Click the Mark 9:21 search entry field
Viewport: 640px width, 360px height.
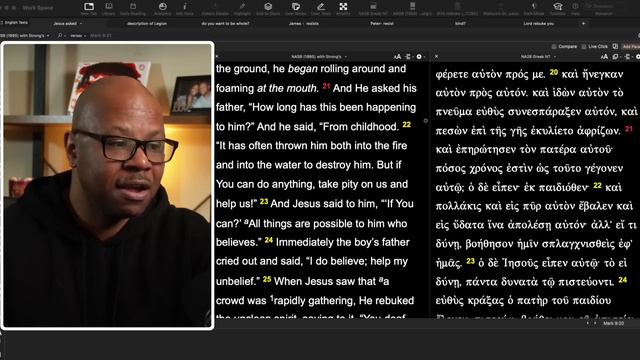point(101,36)
